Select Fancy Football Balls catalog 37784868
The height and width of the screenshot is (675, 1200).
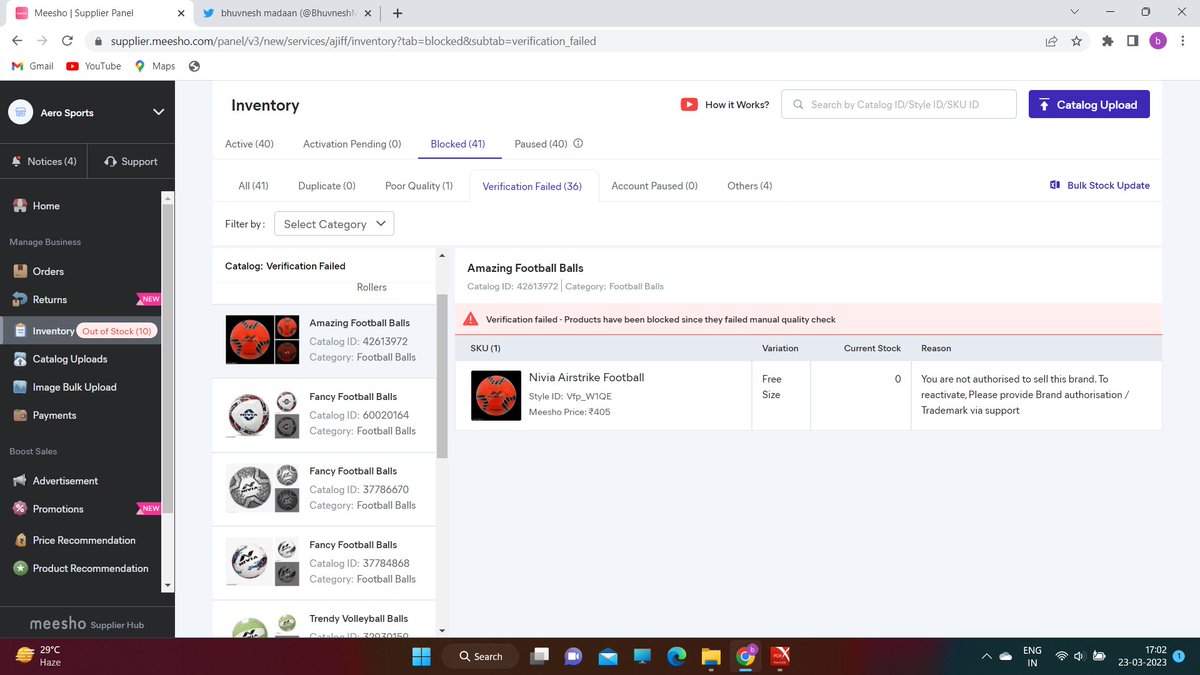coord(324,563)
